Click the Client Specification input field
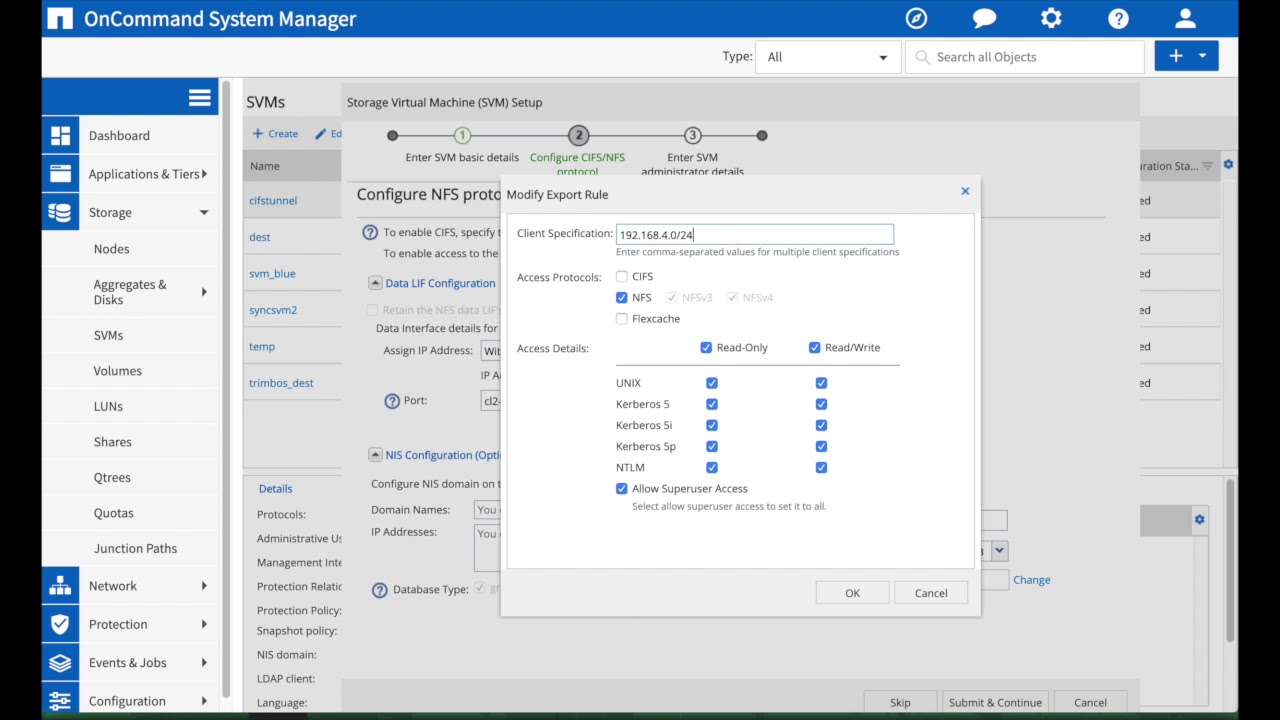 pos(755,234)
